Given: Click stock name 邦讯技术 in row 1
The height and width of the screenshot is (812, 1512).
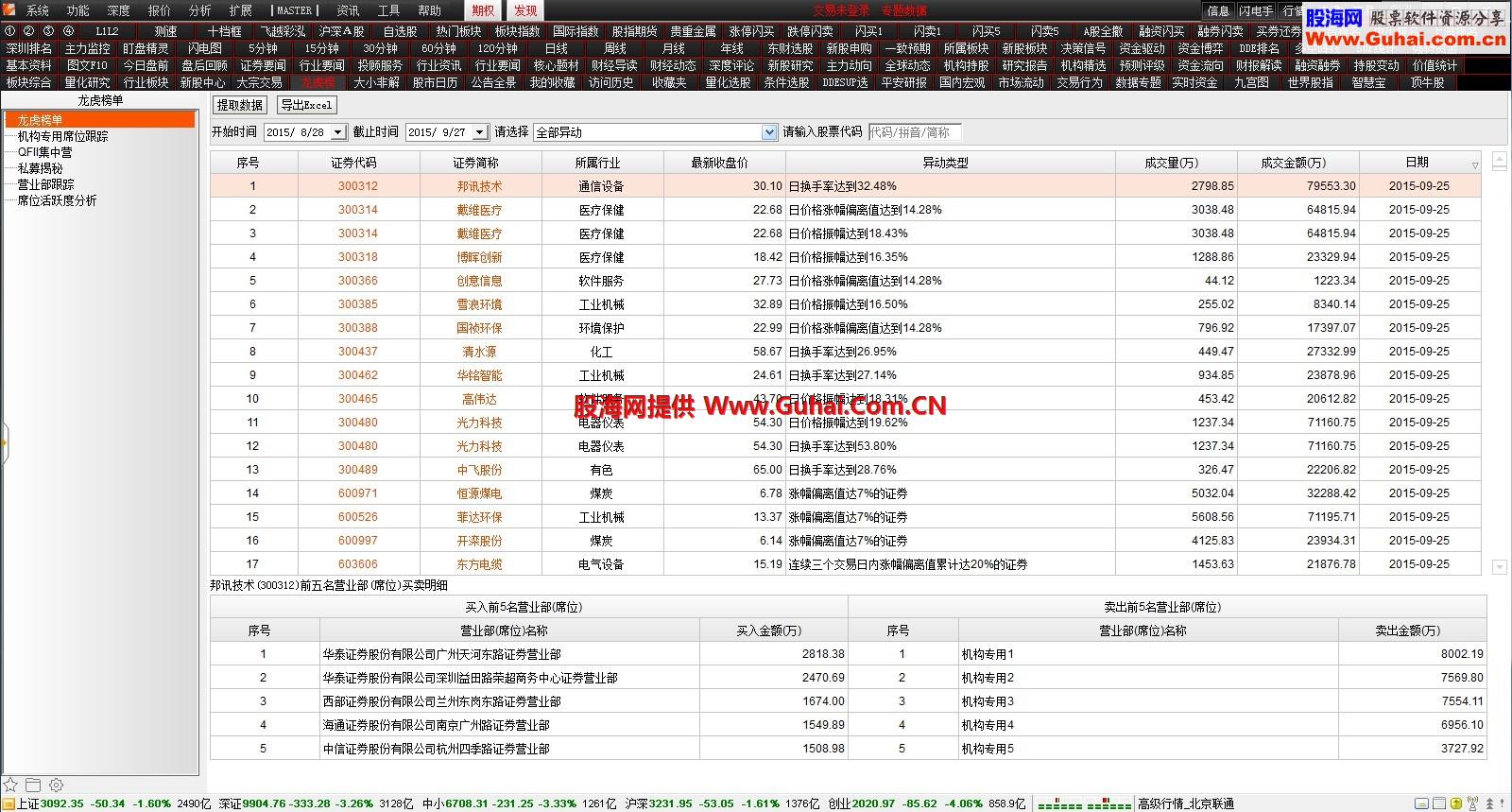Looking at the screenshot, I should pyautogui.click(x=479, y=186).
